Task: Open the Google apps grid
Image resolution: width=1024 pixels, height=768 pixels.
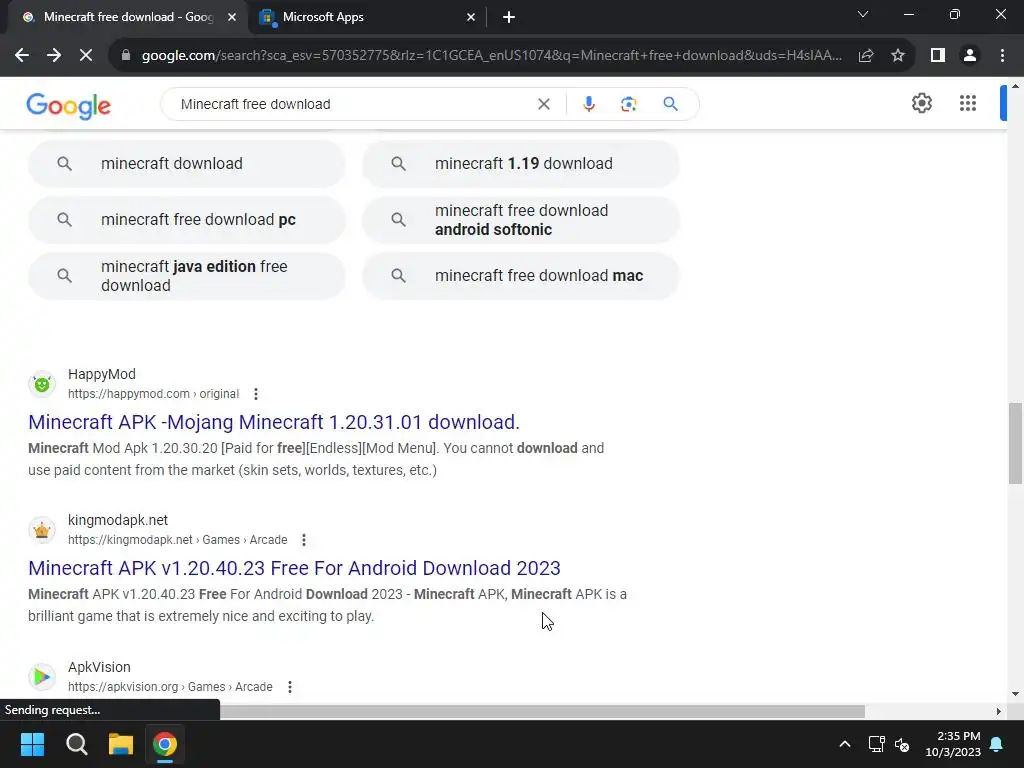Action: coord(968,103)
